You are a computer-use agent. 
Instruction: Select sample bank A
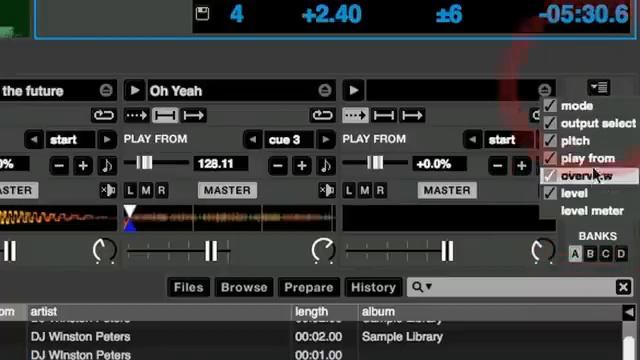[x=575, y=254]
